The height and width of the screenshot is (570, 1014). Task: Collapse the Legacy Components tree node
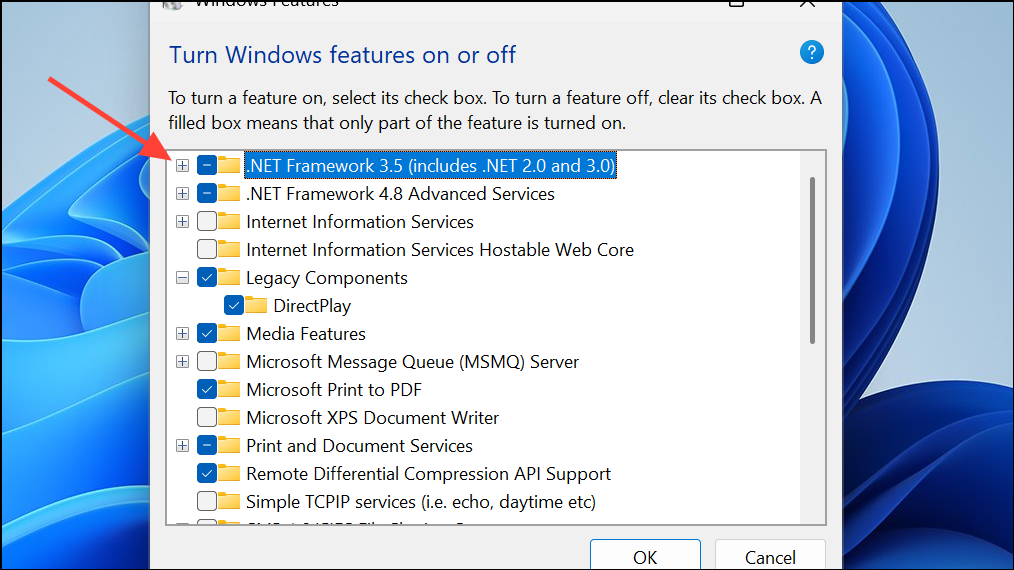coord(182,278)
